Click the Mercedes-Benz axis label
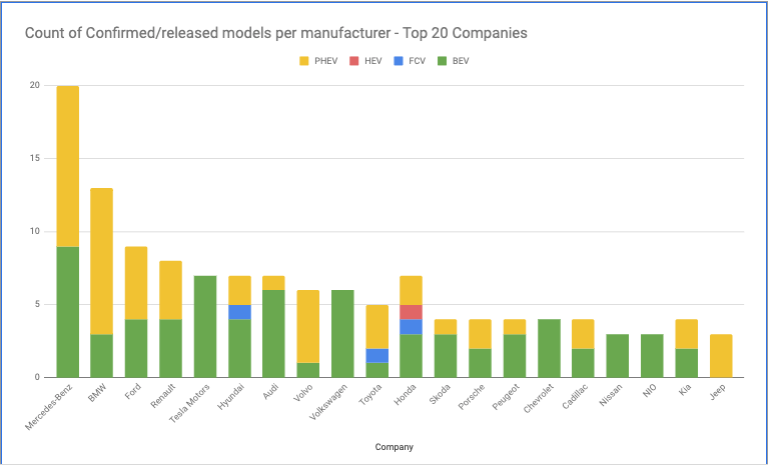Screen dimensions: 768x465 click(x=48, y=407)
